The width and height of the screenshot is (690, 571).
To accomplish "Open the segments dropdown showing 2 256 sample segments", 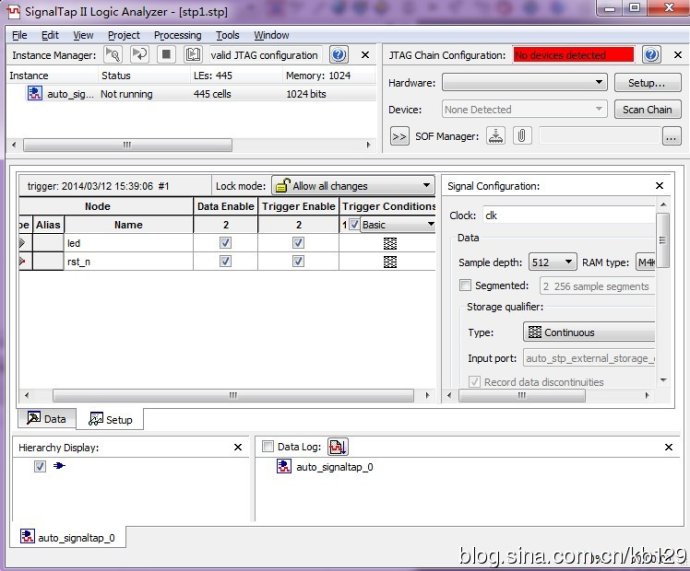I will click(x=598, y=286).
